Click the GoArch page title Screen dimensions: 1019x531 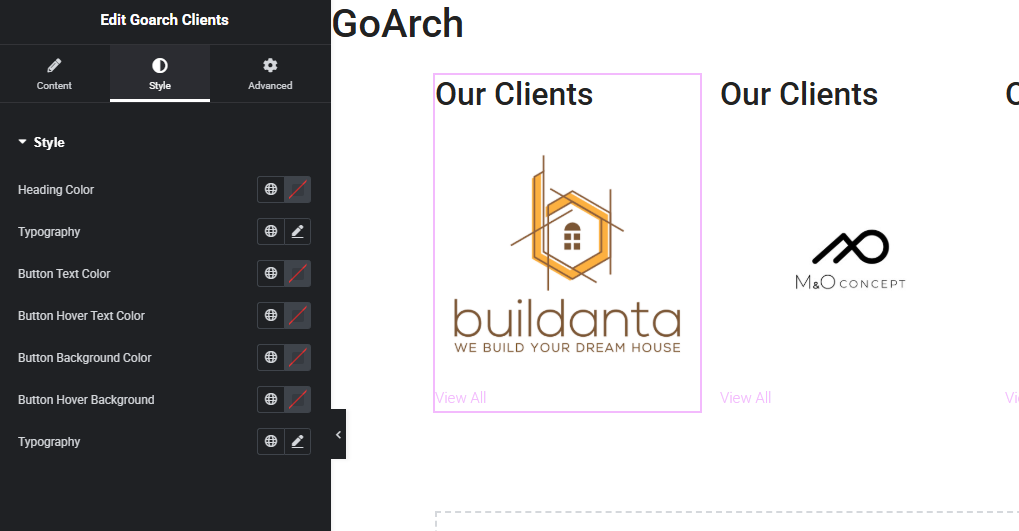pyautogui.click(x=397, y=23)
